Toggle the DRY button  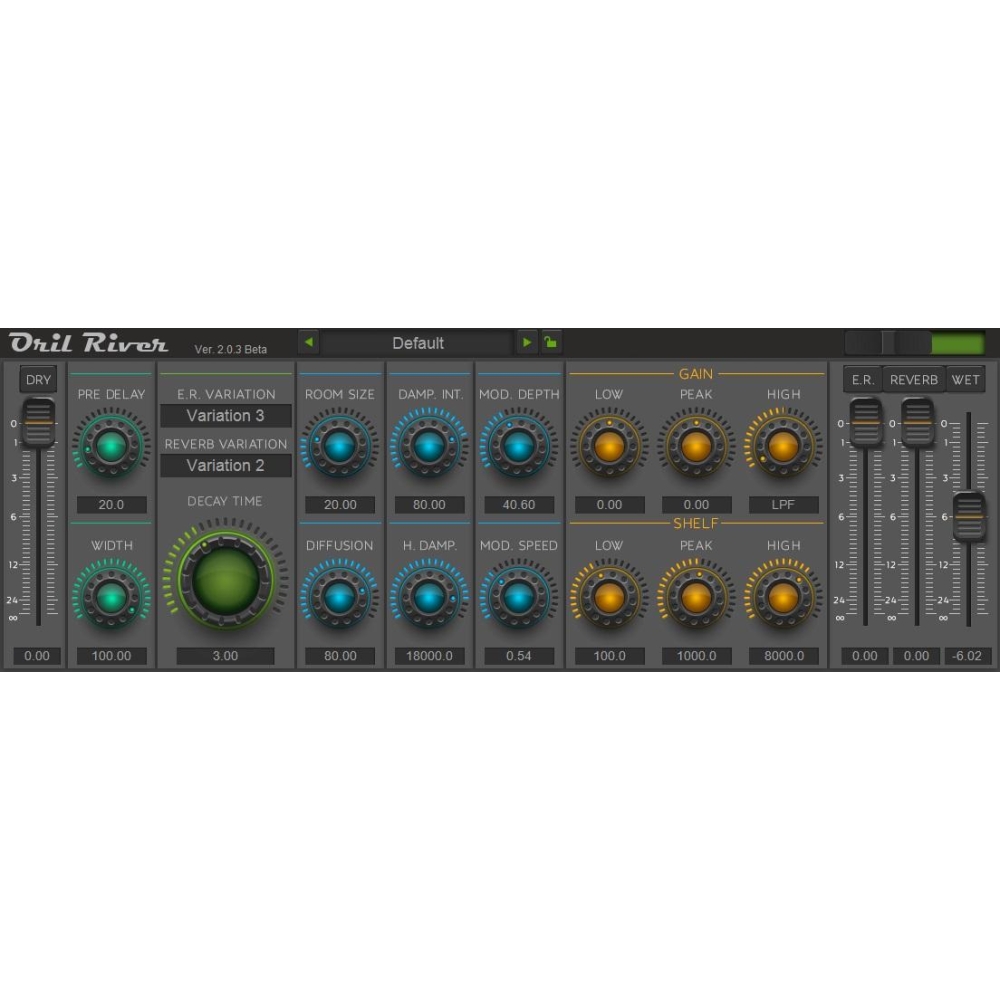[x=39, y=380]
